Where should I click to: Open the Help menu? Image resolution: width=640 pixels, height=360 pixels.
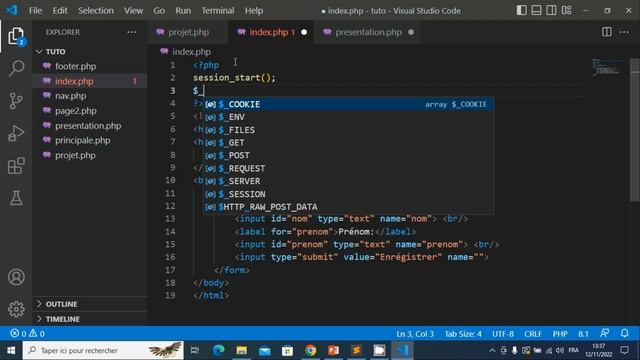click(254, 11)
